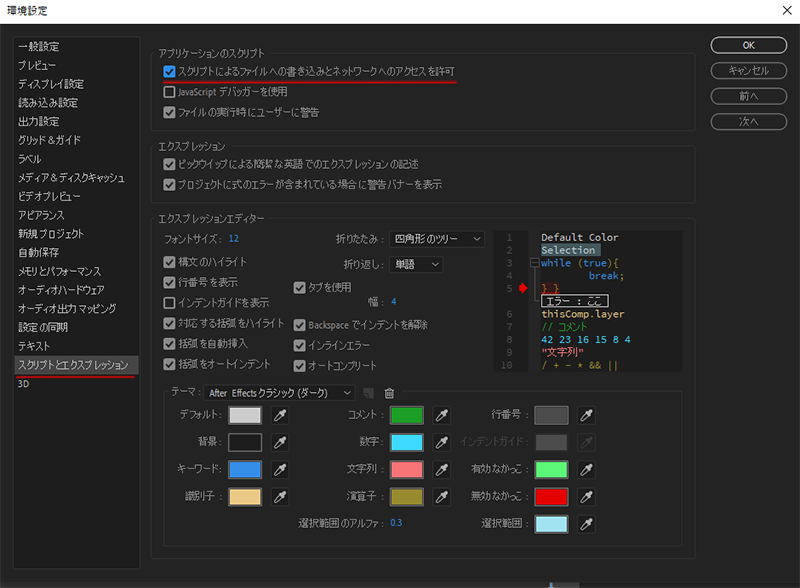Uncheck スクリプトによるファイルへの書き込み permission checkbox

pos(169,72)
